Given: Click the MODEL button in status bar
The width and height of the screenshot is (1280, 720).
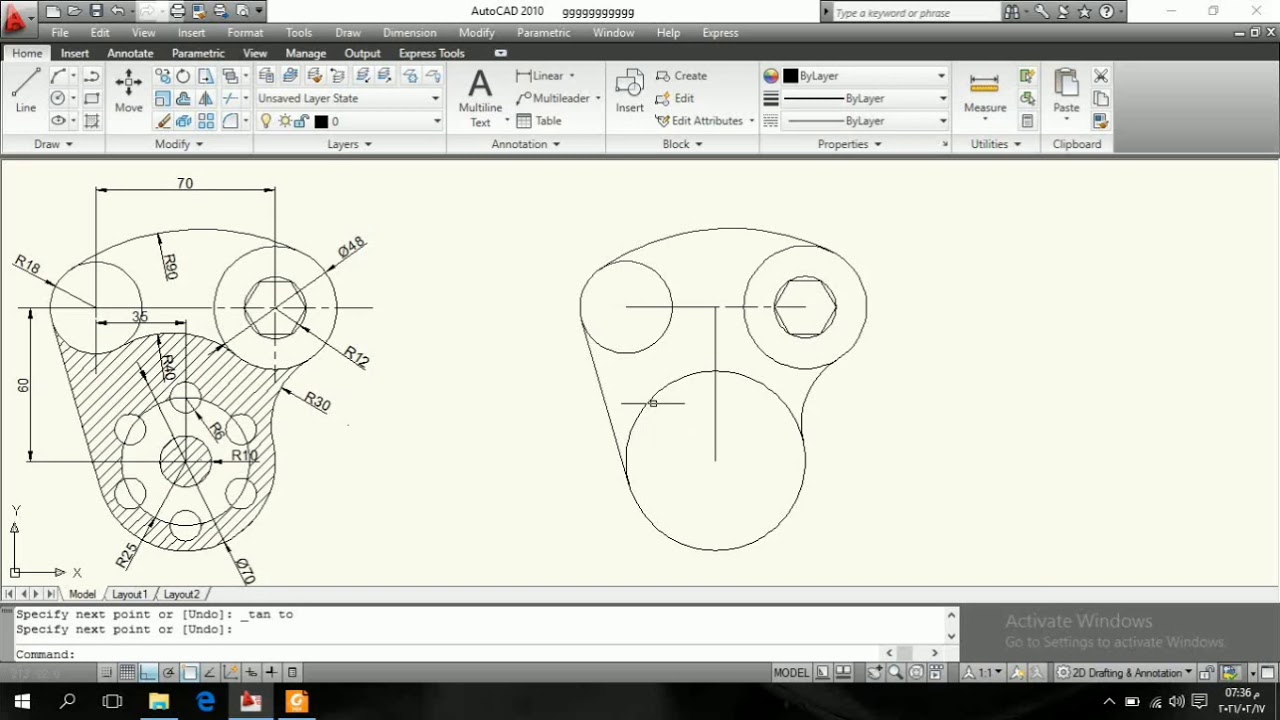Looking at the screenshot, I should pos(790,672).
